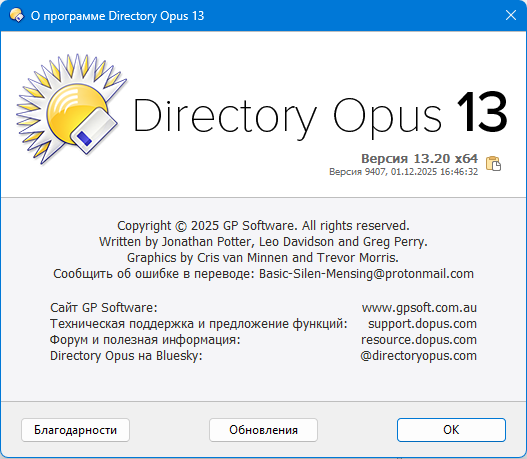
Task: Click the 'Directory Opus на Bluesky:' label
Action: (126, 356)
